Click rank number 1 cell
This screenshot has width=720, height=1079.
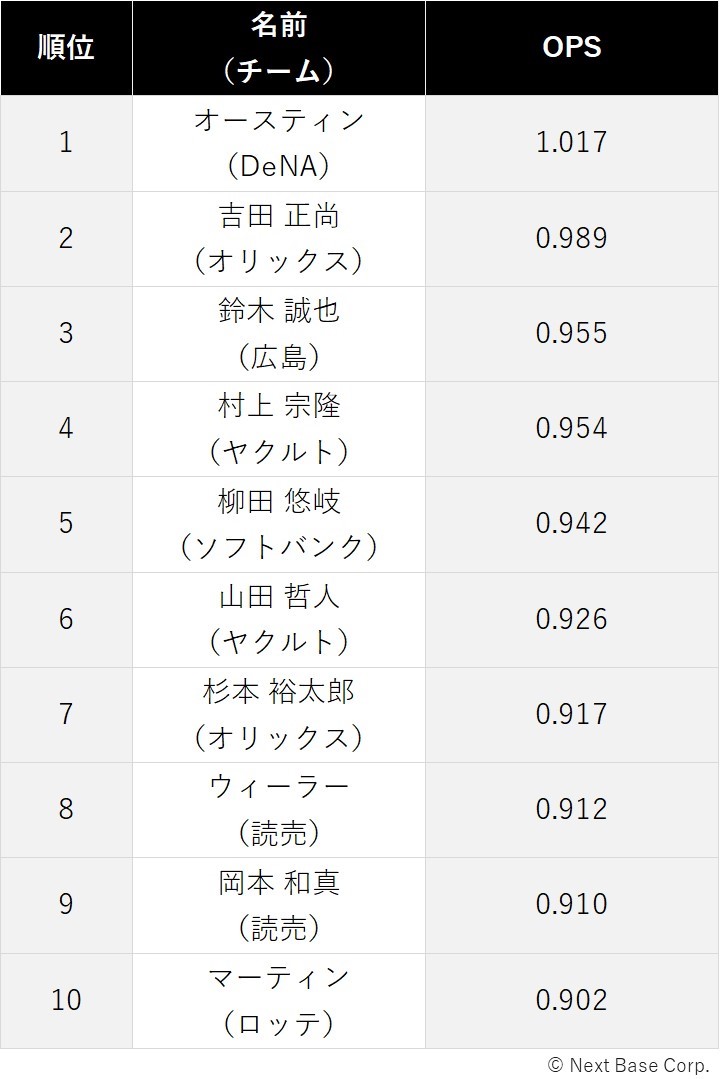(x=66, y=143)
